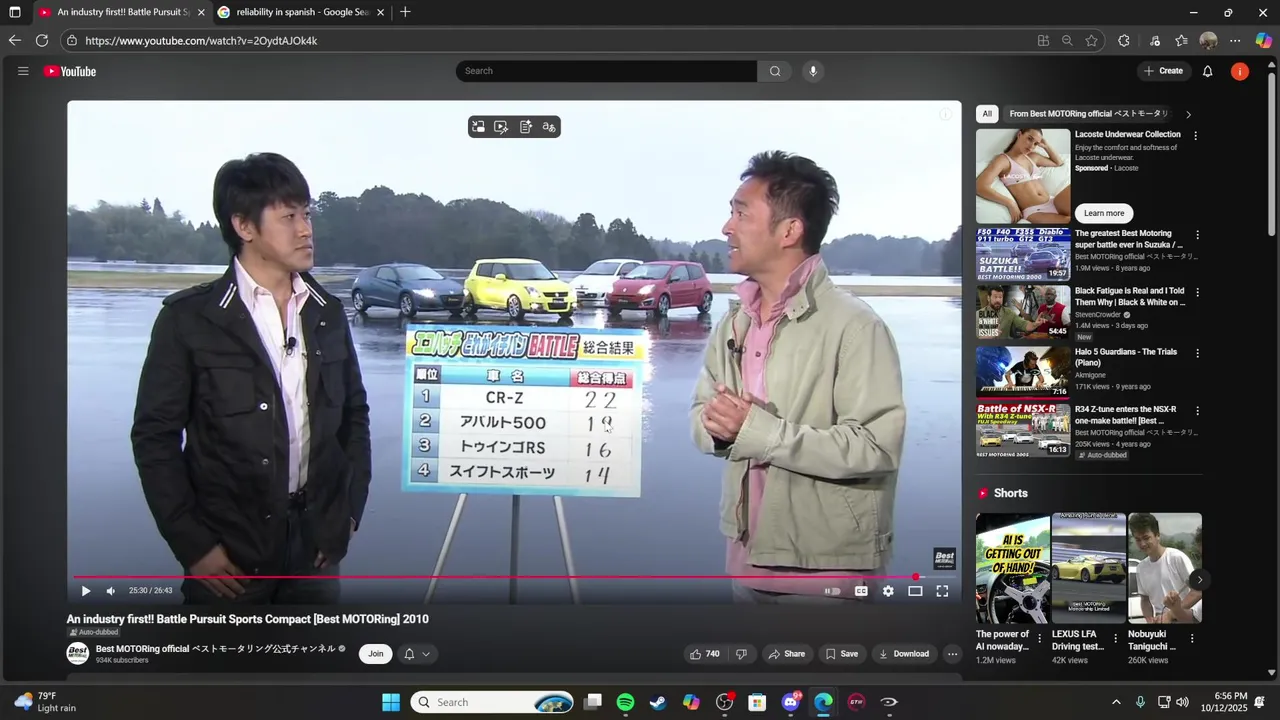Viewport: 1280px width, 720px height.
Task: Open Steam from the taskbar
Action: 658,702
